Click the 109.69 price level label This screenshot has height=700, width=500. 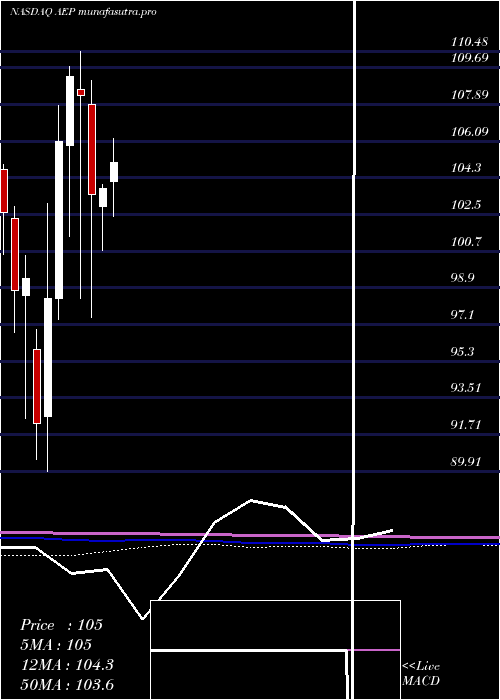pos(469,58)
